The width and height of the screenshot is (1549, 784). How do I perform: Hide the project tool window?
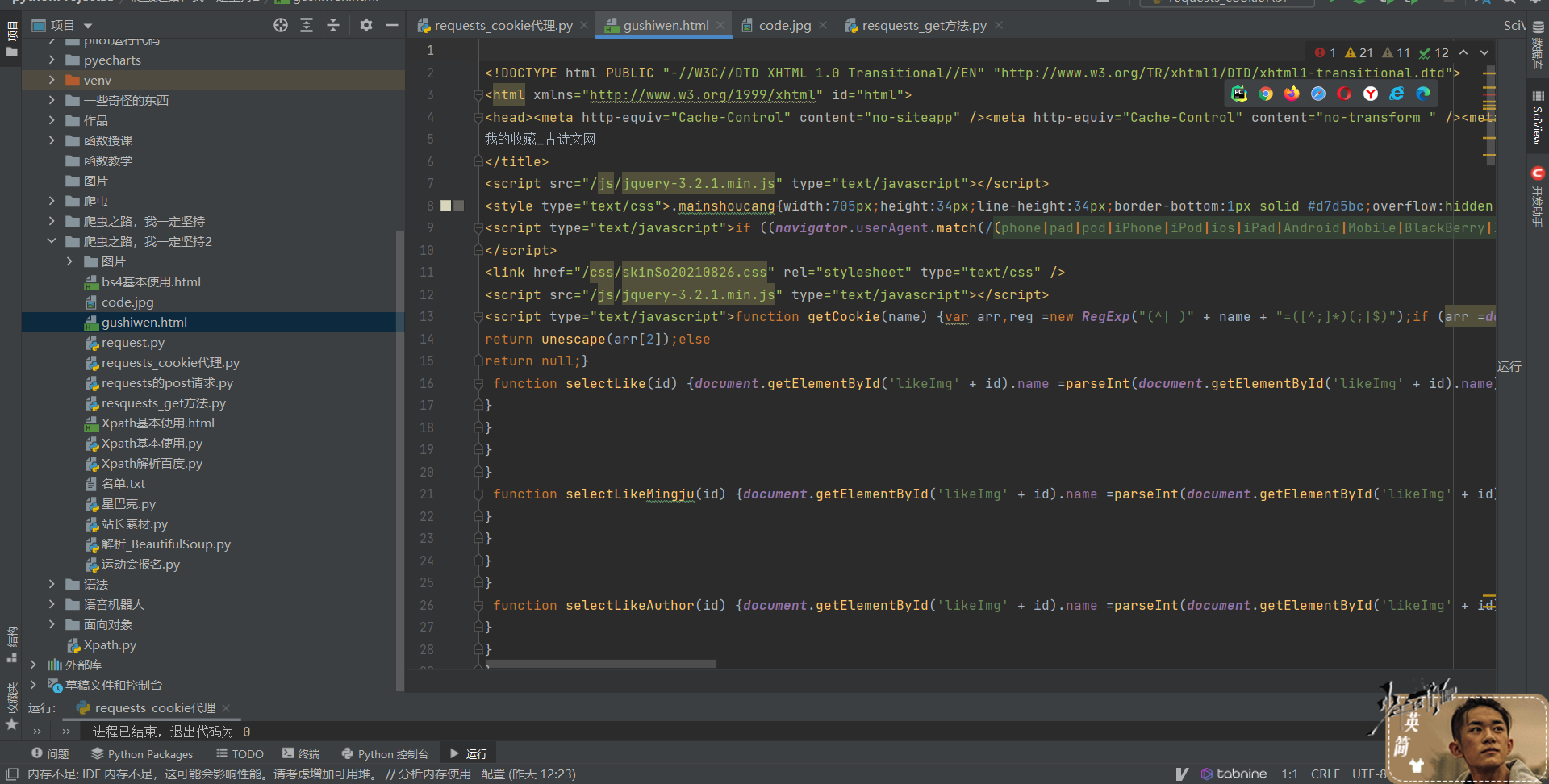click(392, 25)
